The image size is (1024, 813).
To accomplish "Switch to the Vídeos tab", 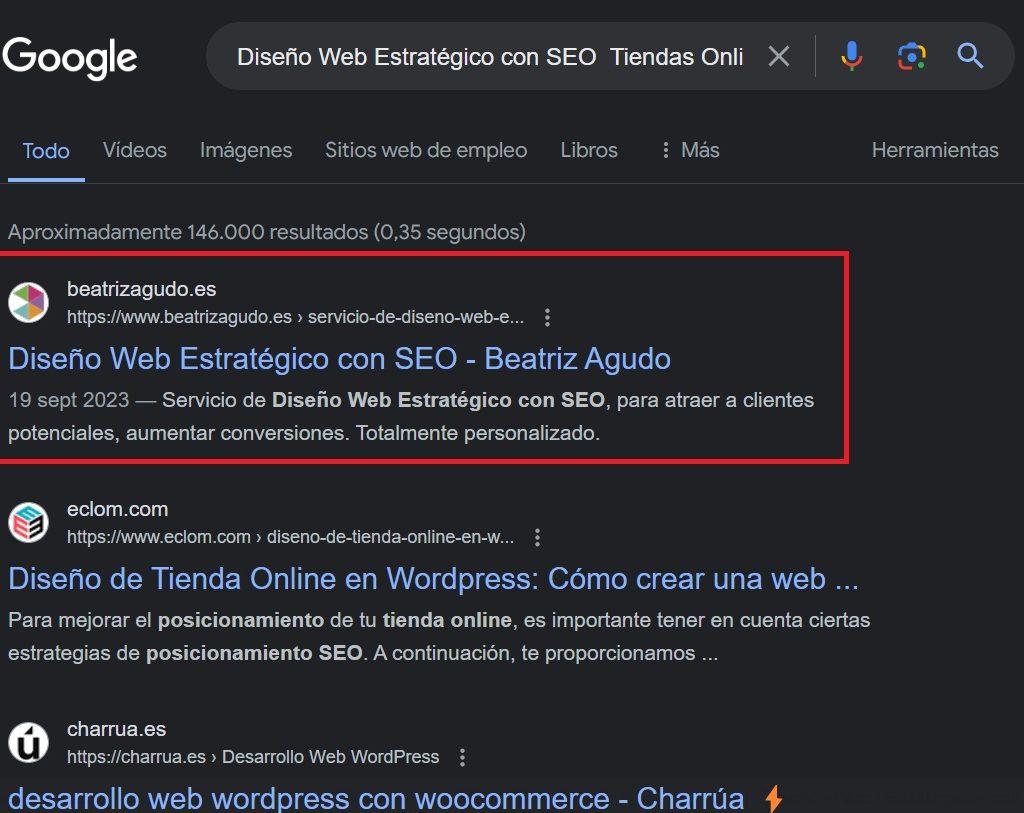I will (134, 150).
